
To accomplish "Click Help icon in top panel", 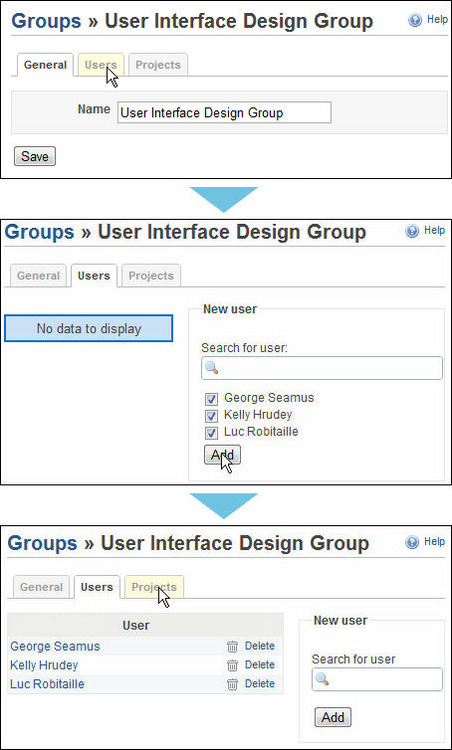I will (415, 20).
